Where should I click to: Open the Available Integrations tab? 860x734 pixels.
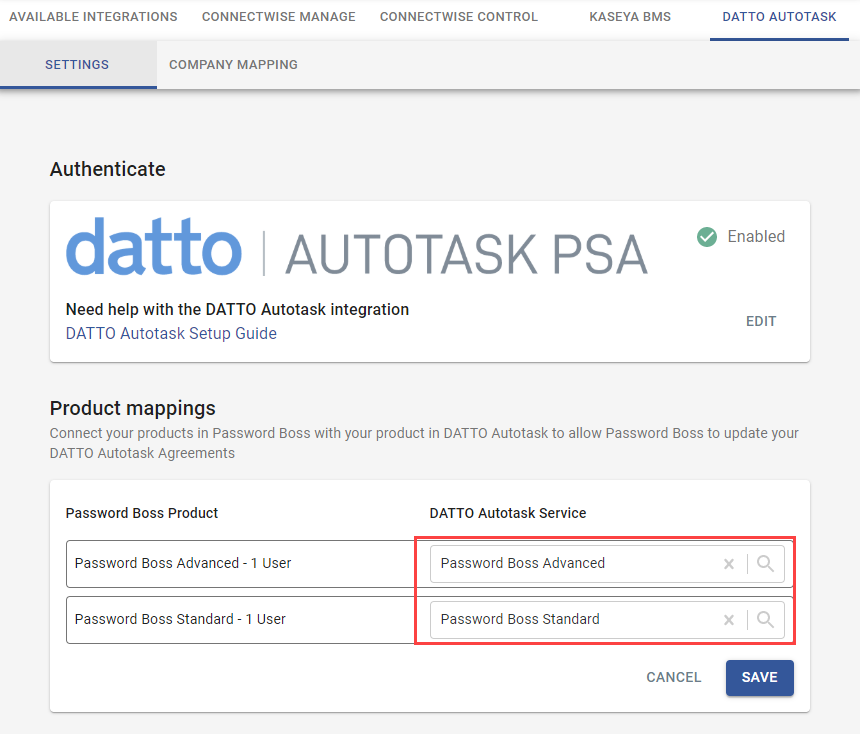93,17
